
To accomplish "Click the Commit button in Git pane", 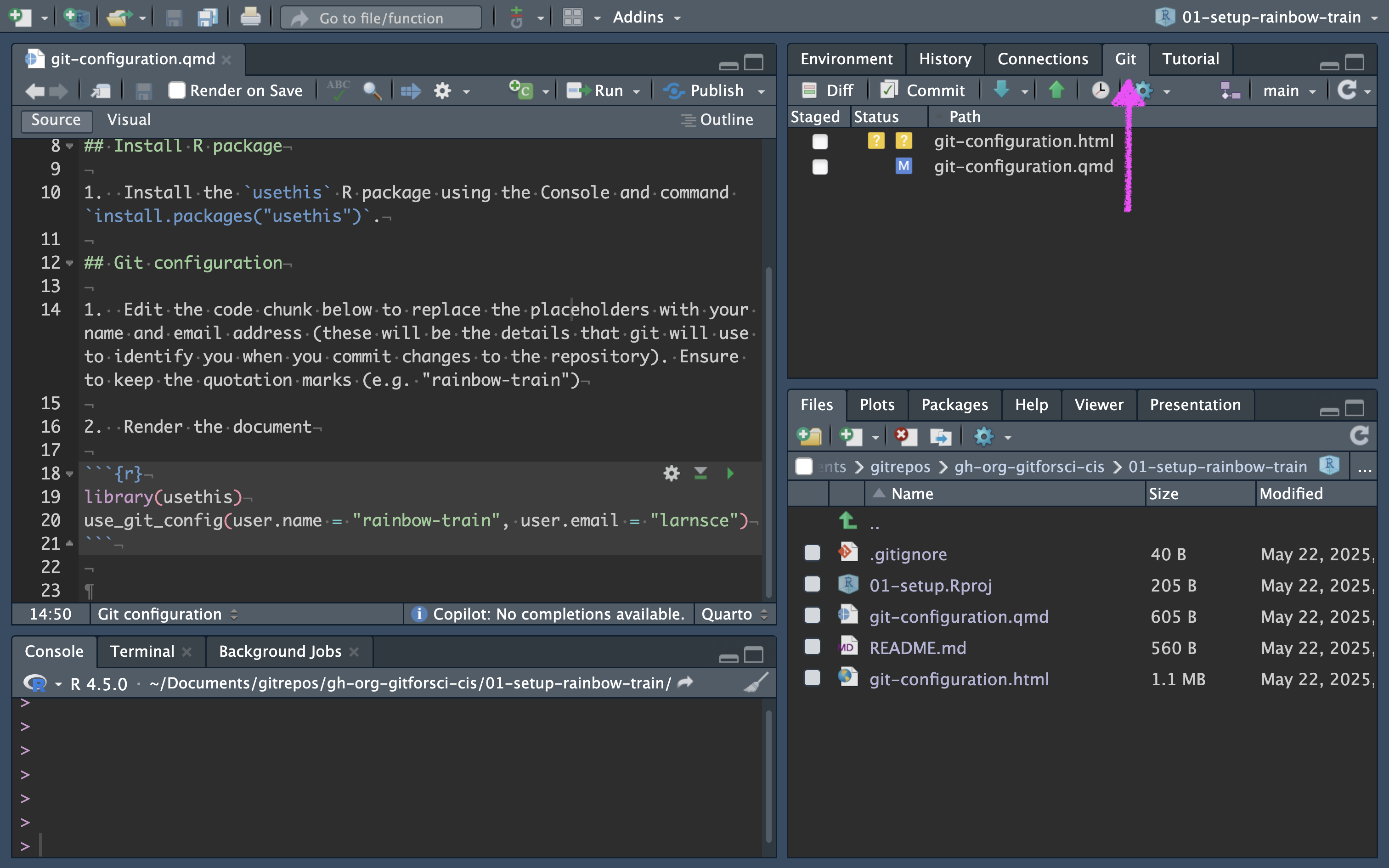I will (922, 91).
